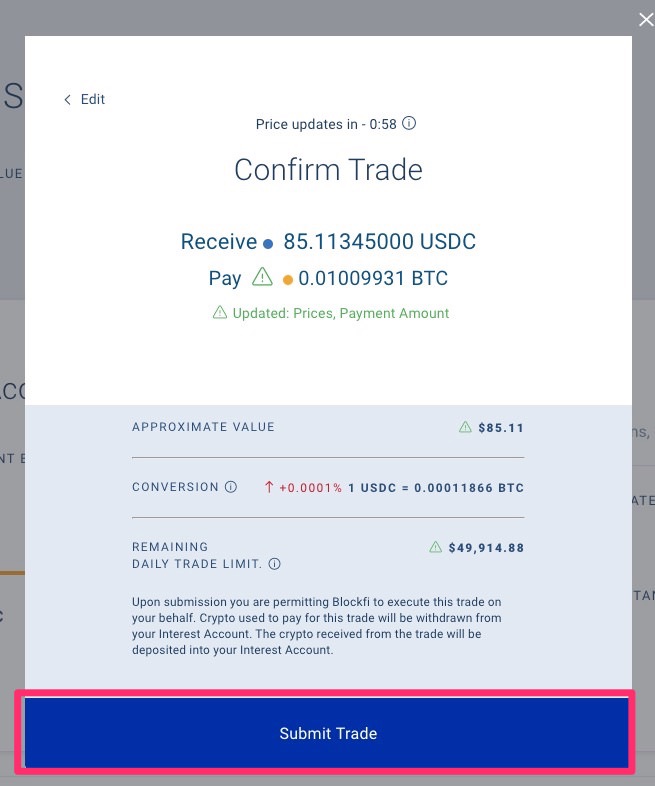655x786 pixels.
Task: Click the 1 USDC conversion rate text
Action: (436, 488)
